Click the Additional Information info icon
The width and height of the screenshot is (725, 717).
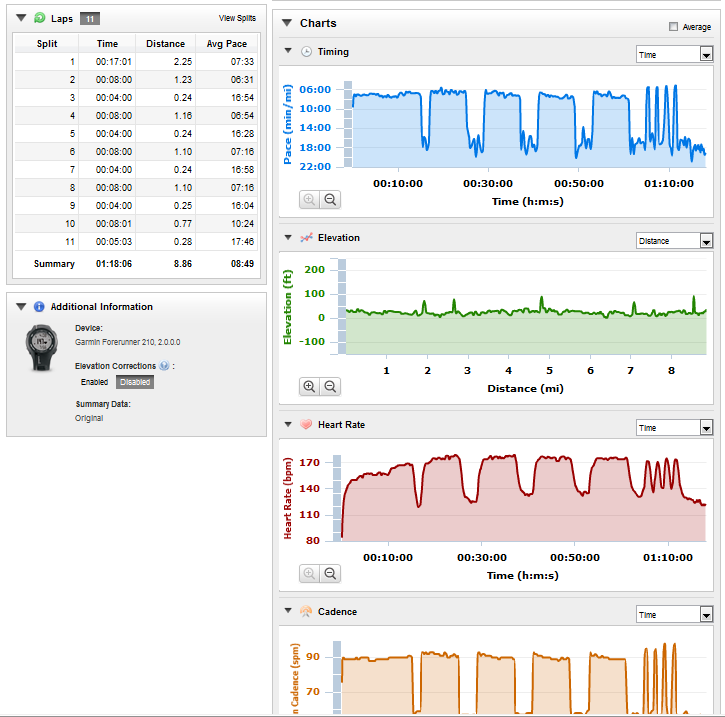tap(39, 306)
